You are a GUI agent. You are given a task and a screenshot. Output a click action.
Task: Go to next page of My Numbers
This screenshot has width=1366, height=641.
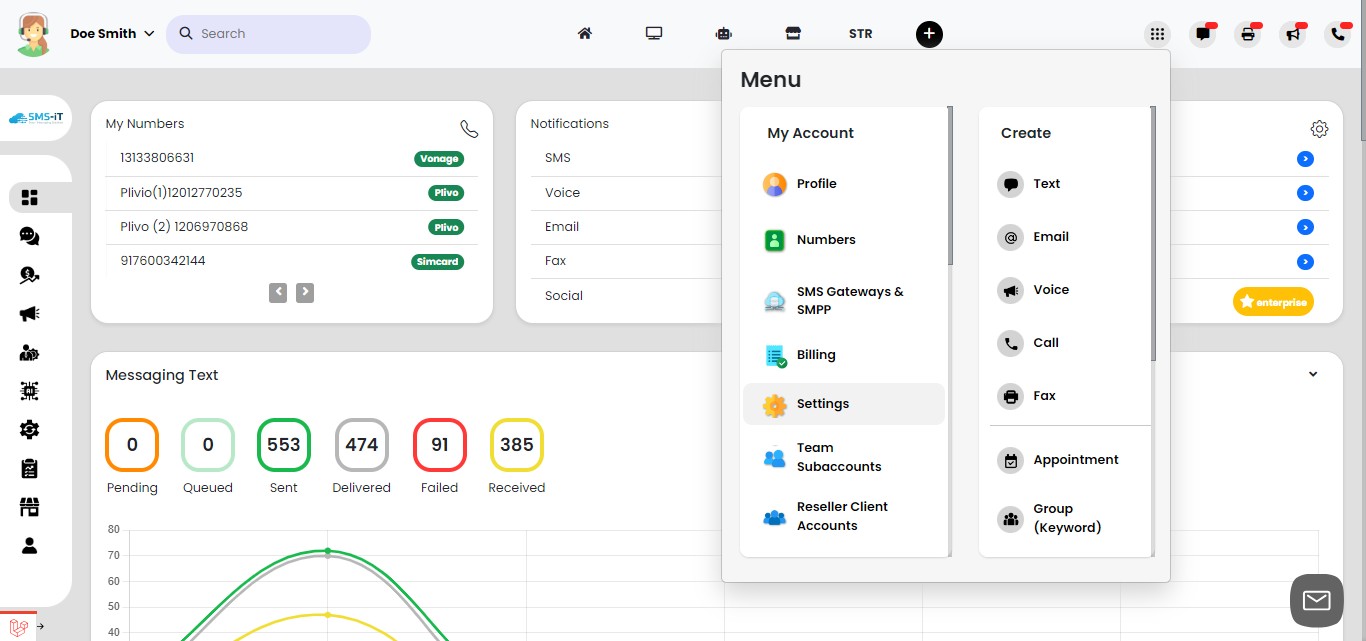click(x=305, y=292)
